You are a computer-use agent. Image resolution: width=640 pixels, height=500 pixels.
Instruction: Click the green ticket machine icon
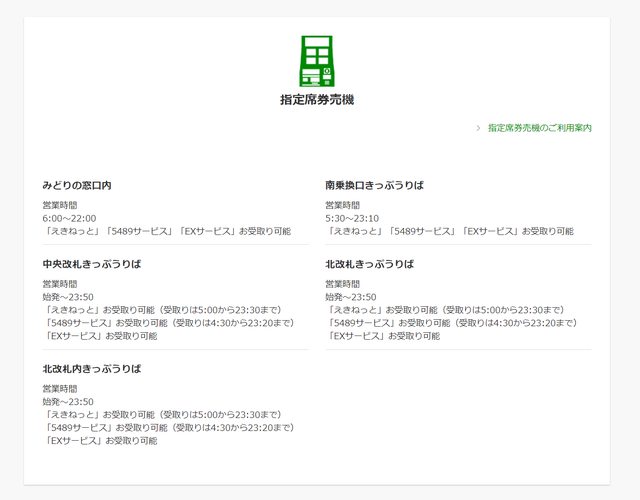coord(316,61)
